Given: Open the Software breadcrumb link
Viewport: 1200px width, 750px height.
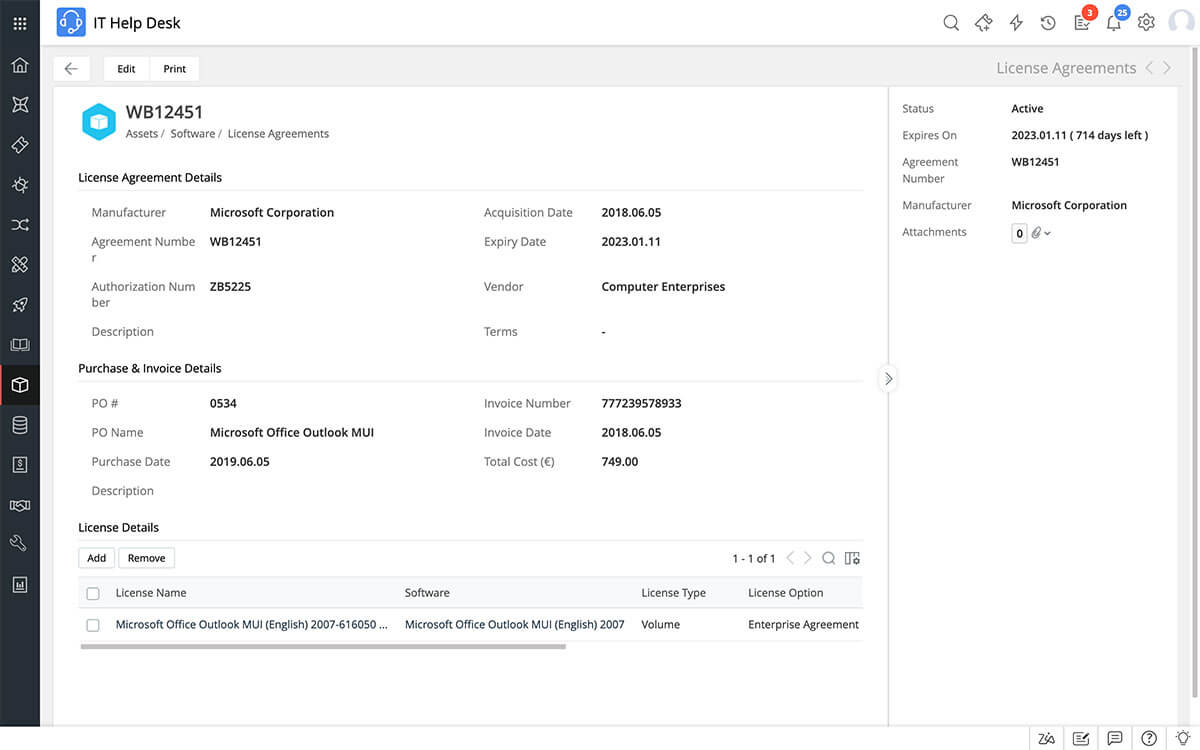Looking at the screenshot, I should (x=193, y=133).
